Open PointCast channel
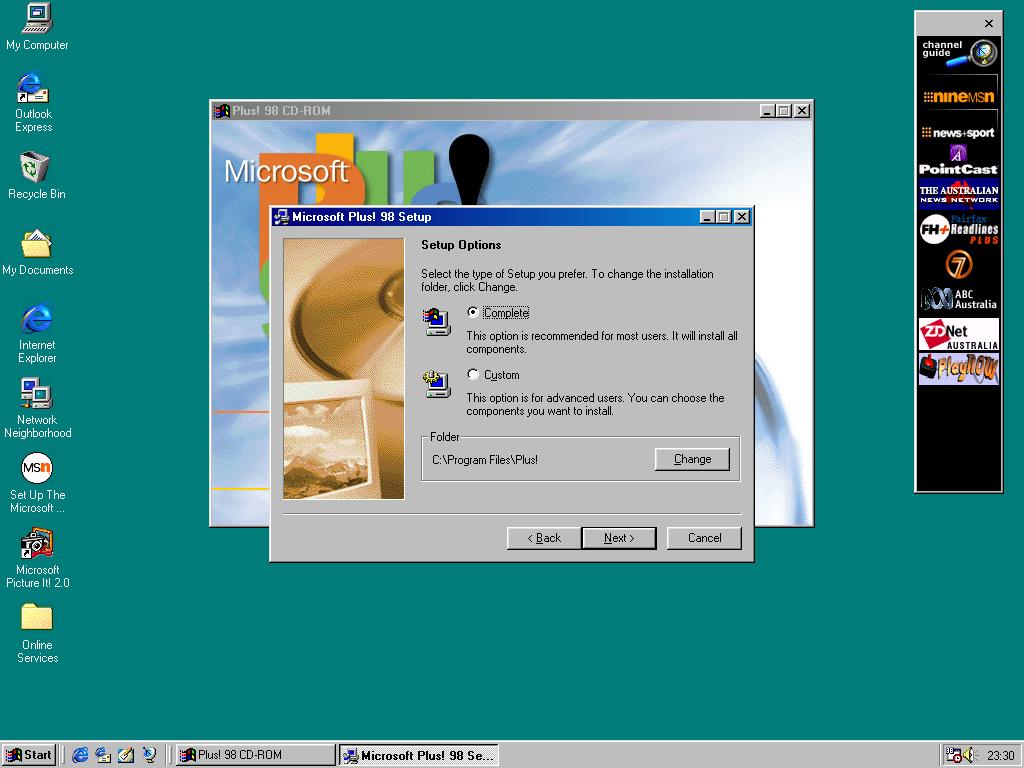Image resolution: width=1024 pixels, height=768 pixels. click(959, 161)
